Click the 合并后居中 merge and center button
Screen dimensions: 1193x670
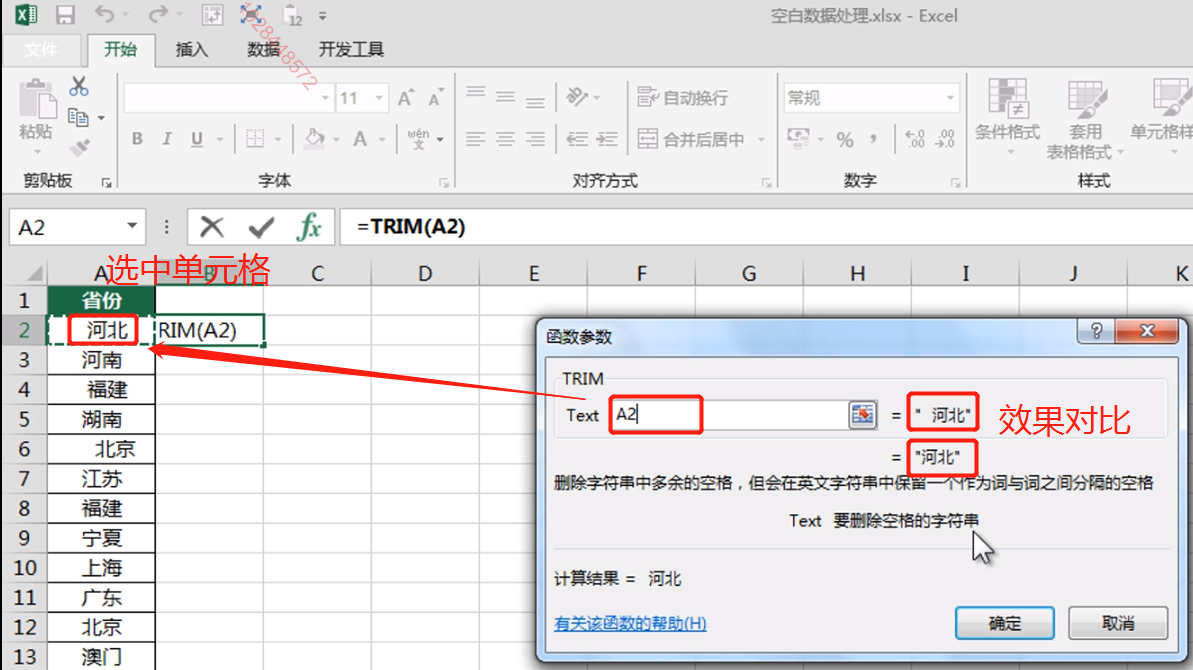click(691, 139)
